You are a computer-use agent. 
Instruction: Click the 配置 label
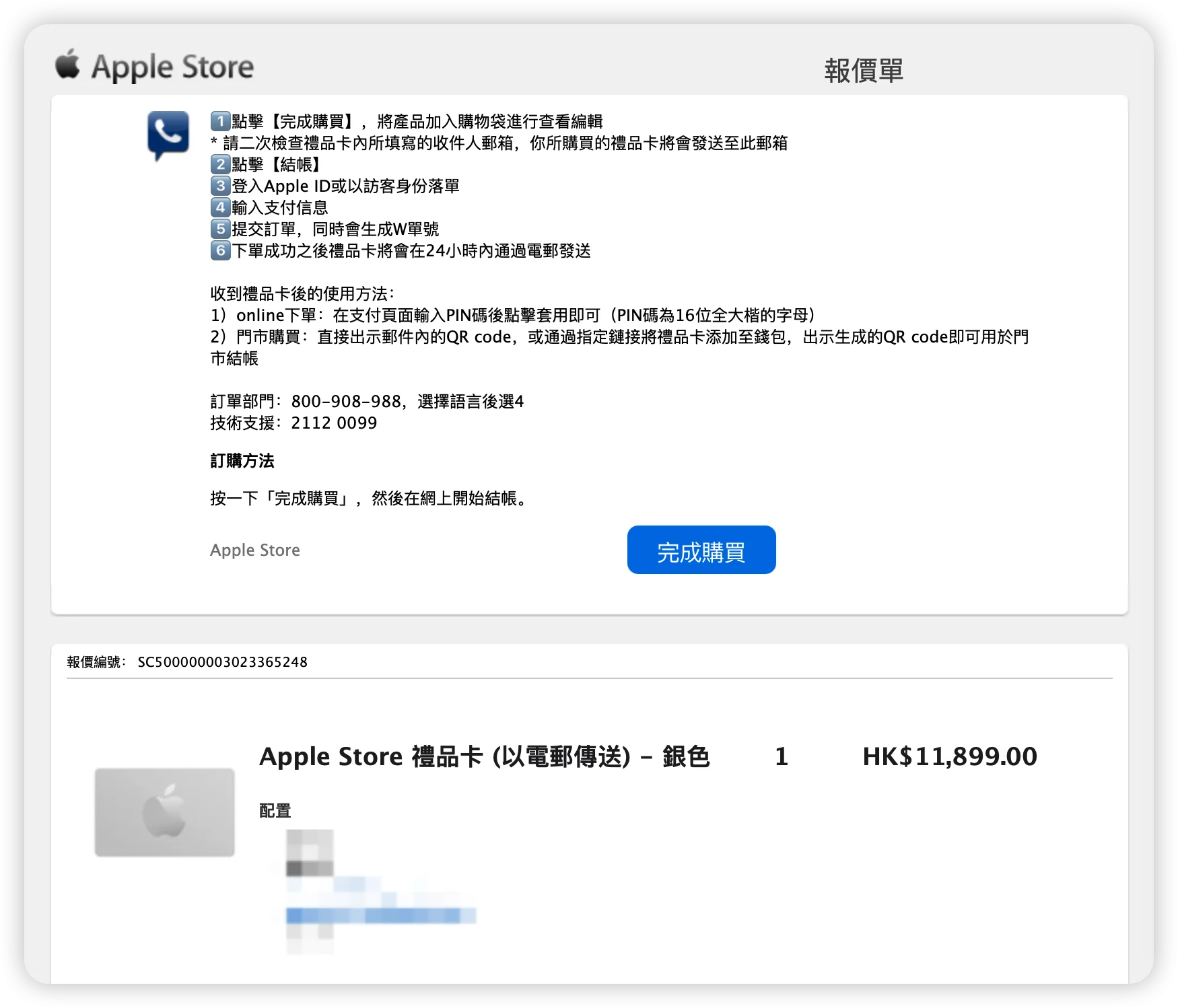[275, 811]
